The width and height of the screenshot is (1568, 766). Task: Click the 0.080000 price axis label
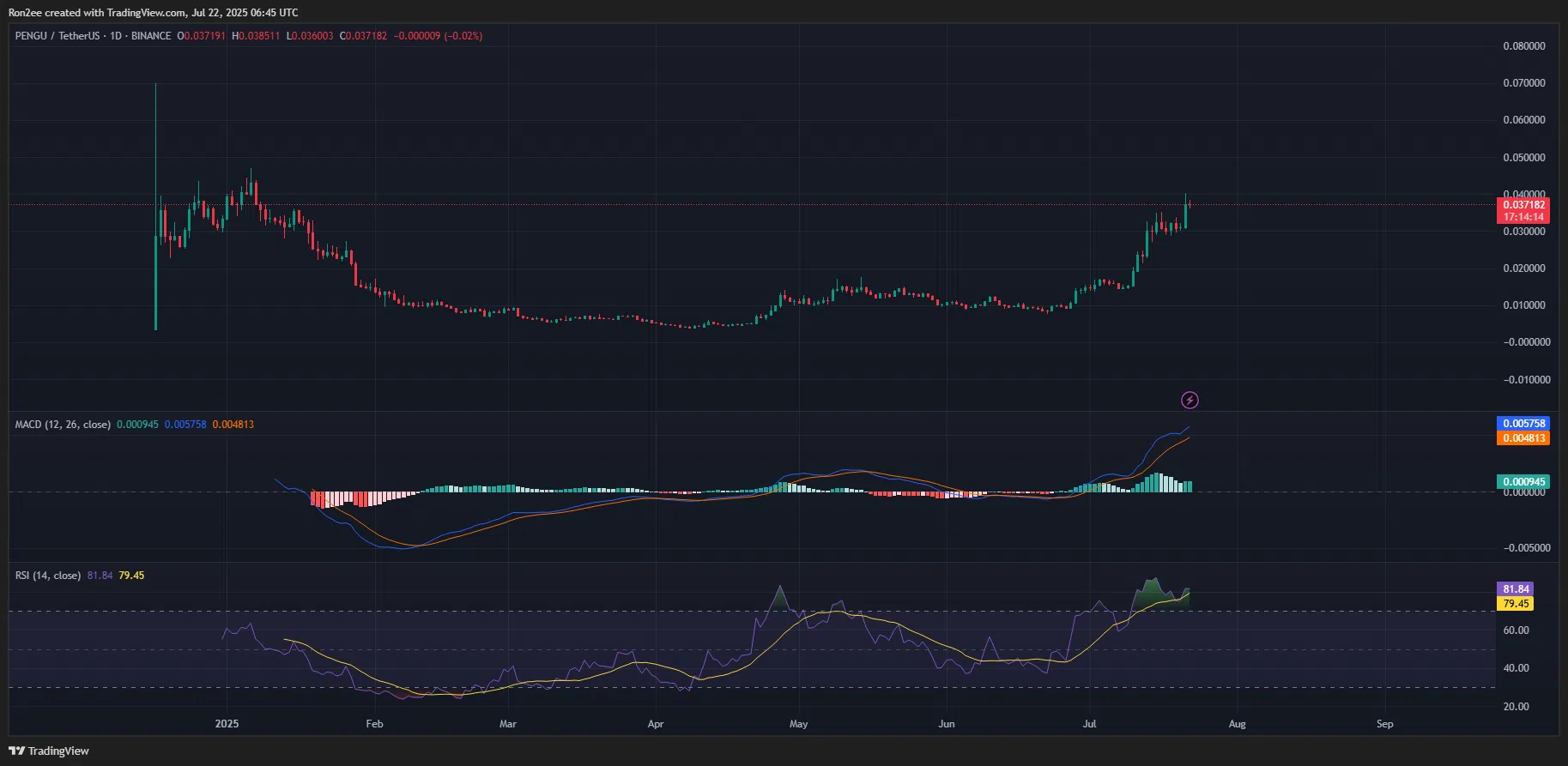[x=1523, y=46]
